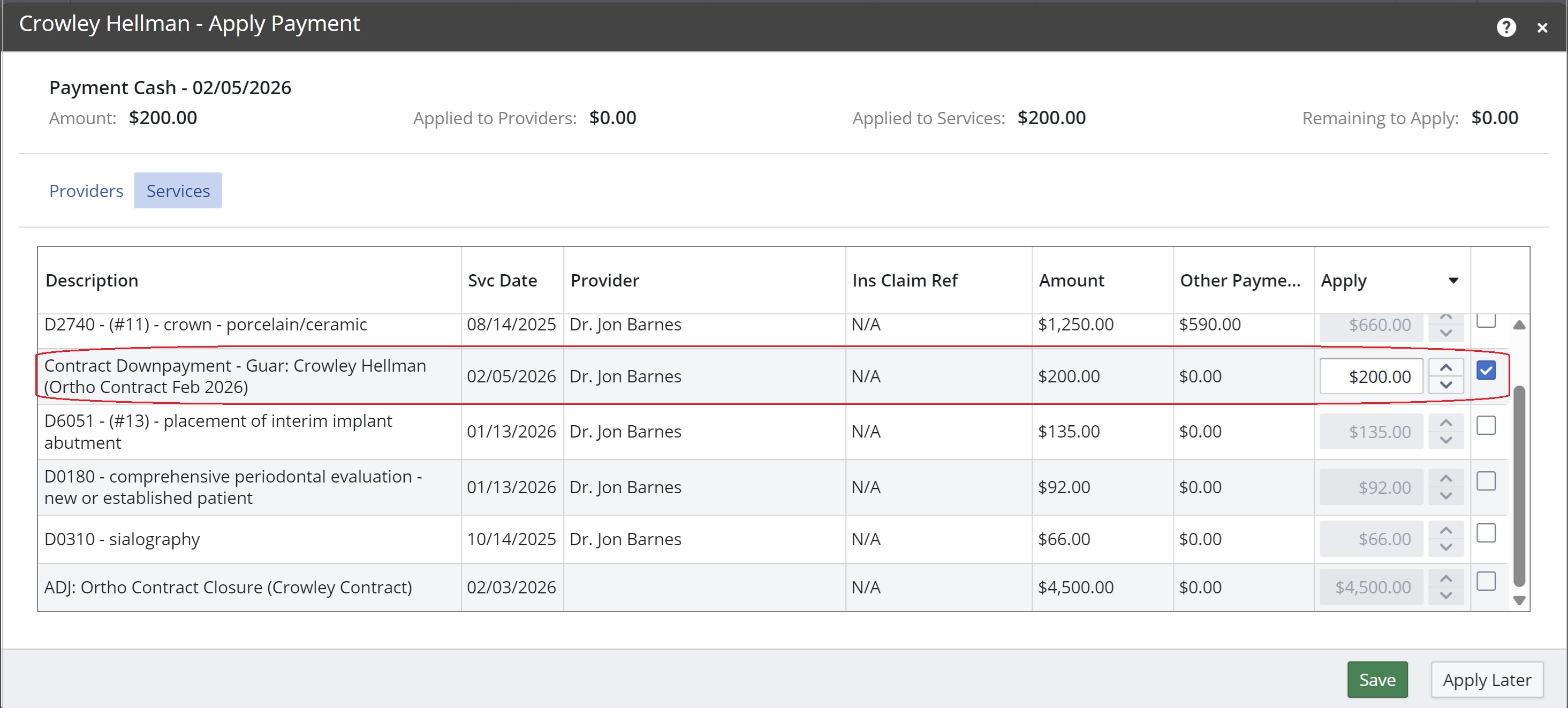Switch to the Providers tab
Viewport: 1568px width, 708px height.
[x=86, y=191]
